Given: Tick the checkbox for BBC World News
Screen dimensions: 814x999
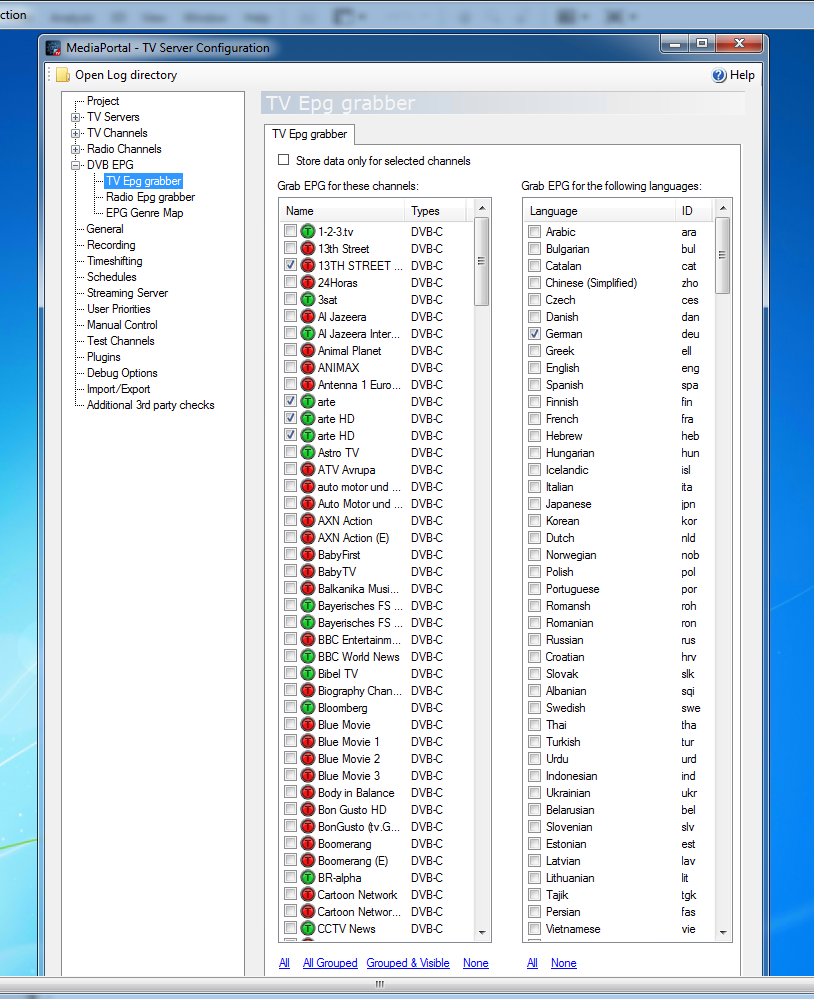Looking at the screenshot, I should (x=290, y=656).
